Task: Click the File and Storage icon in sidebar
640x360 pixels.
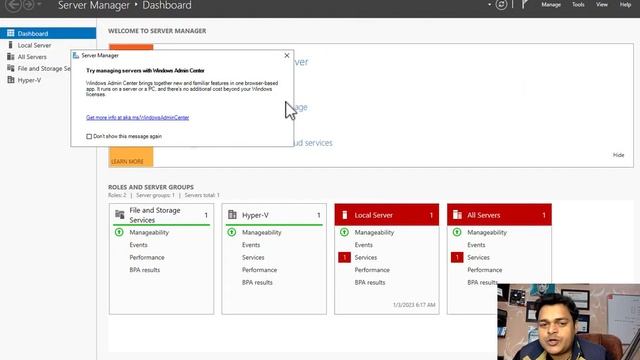Action: pyautogui.click(x=11, y=68)
